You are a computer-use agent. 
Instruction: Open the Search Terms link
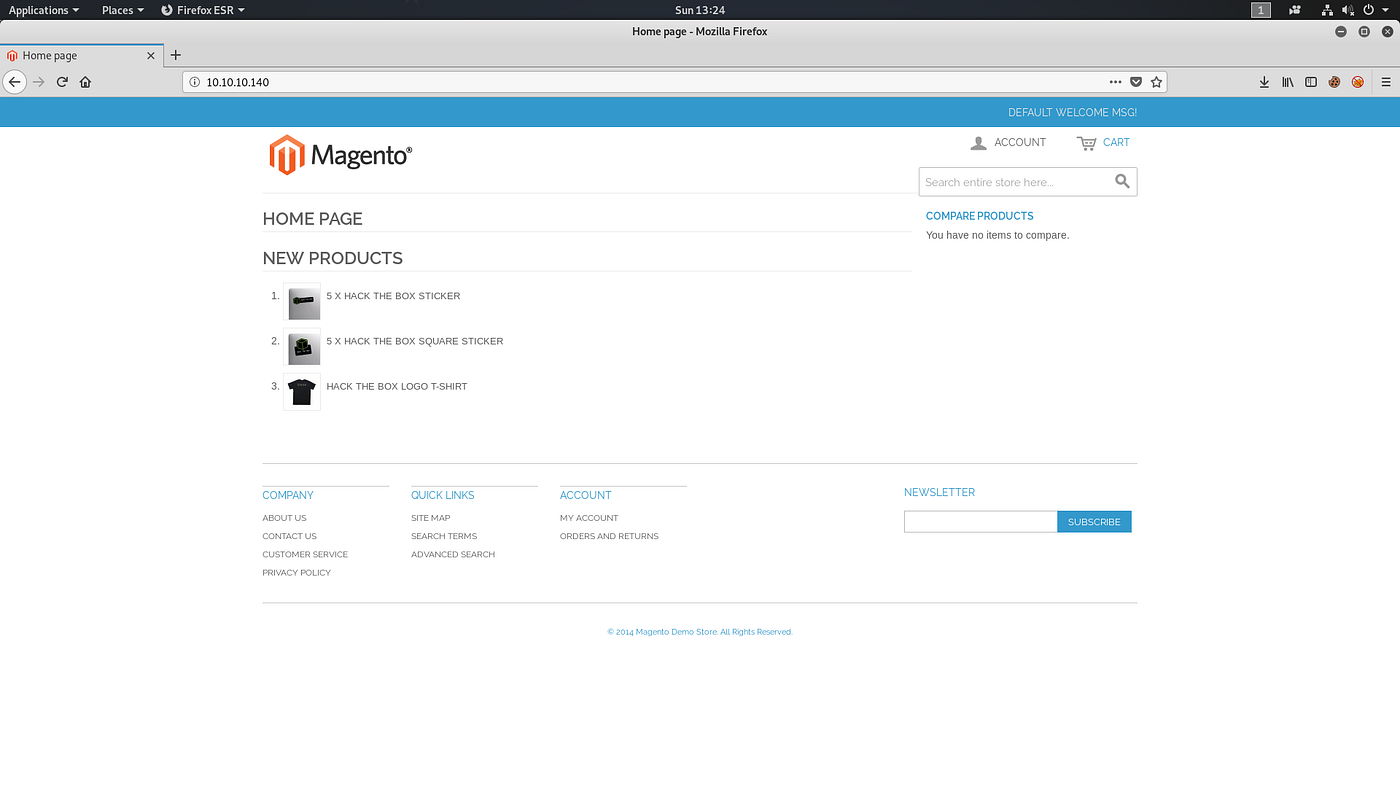(x=444, y=536)
